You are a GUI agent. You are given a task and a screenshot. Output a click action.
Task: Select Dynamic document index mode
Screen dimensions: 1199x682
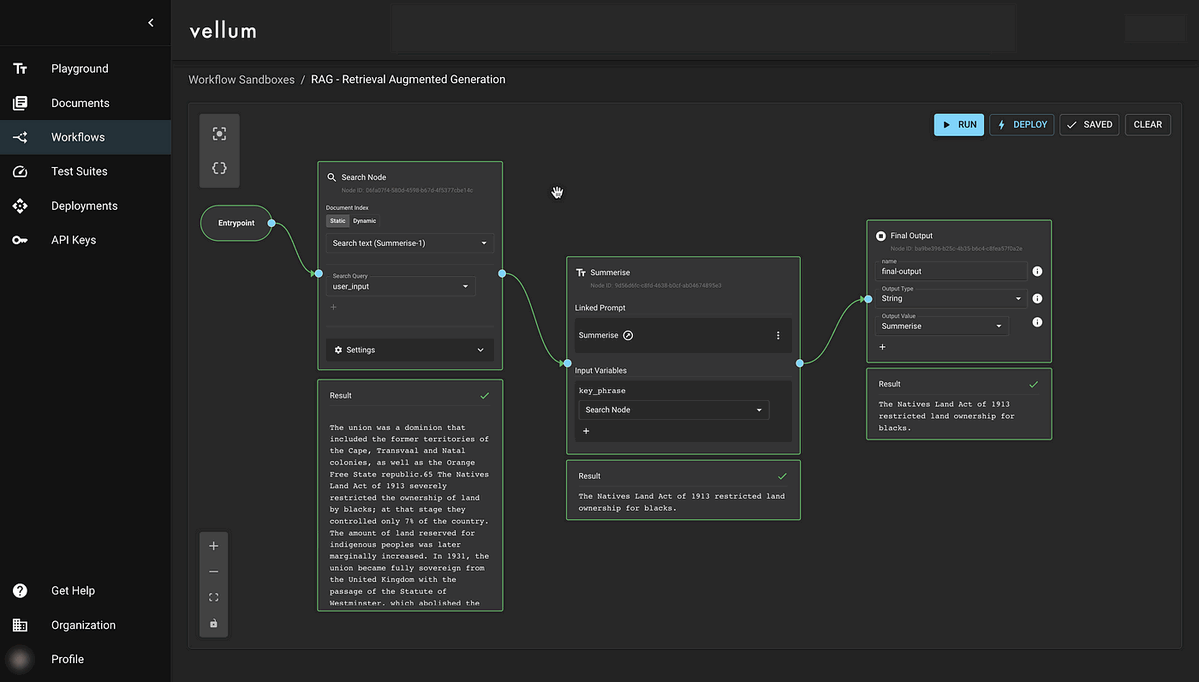tap(365, 221)
